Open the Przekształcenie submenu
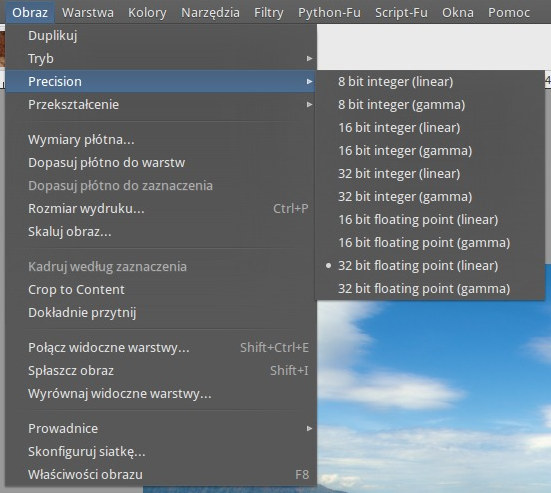 pos(161,104)
